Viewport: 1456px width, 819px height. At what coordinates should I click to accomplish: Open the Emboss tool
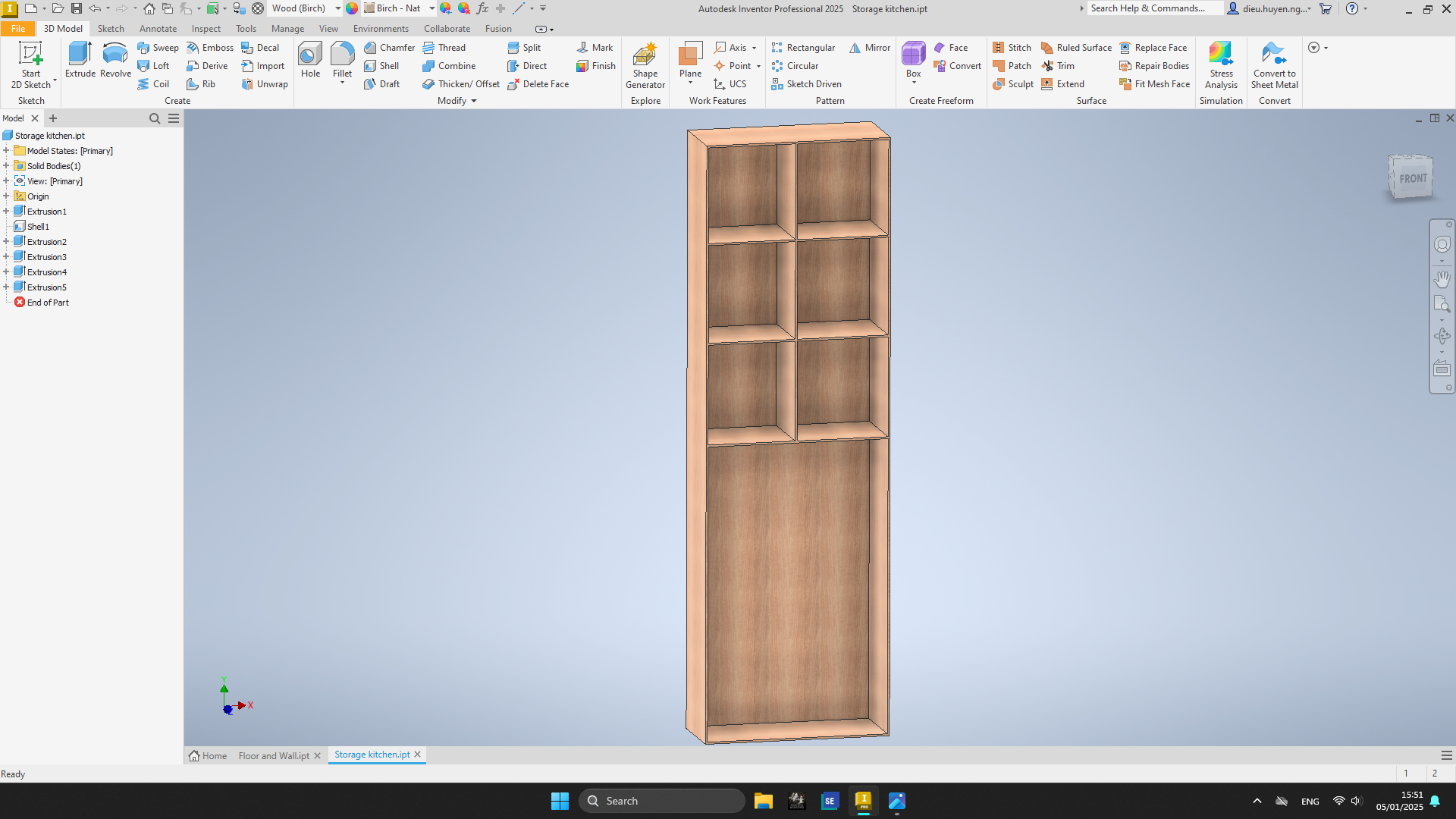[210, 47]
